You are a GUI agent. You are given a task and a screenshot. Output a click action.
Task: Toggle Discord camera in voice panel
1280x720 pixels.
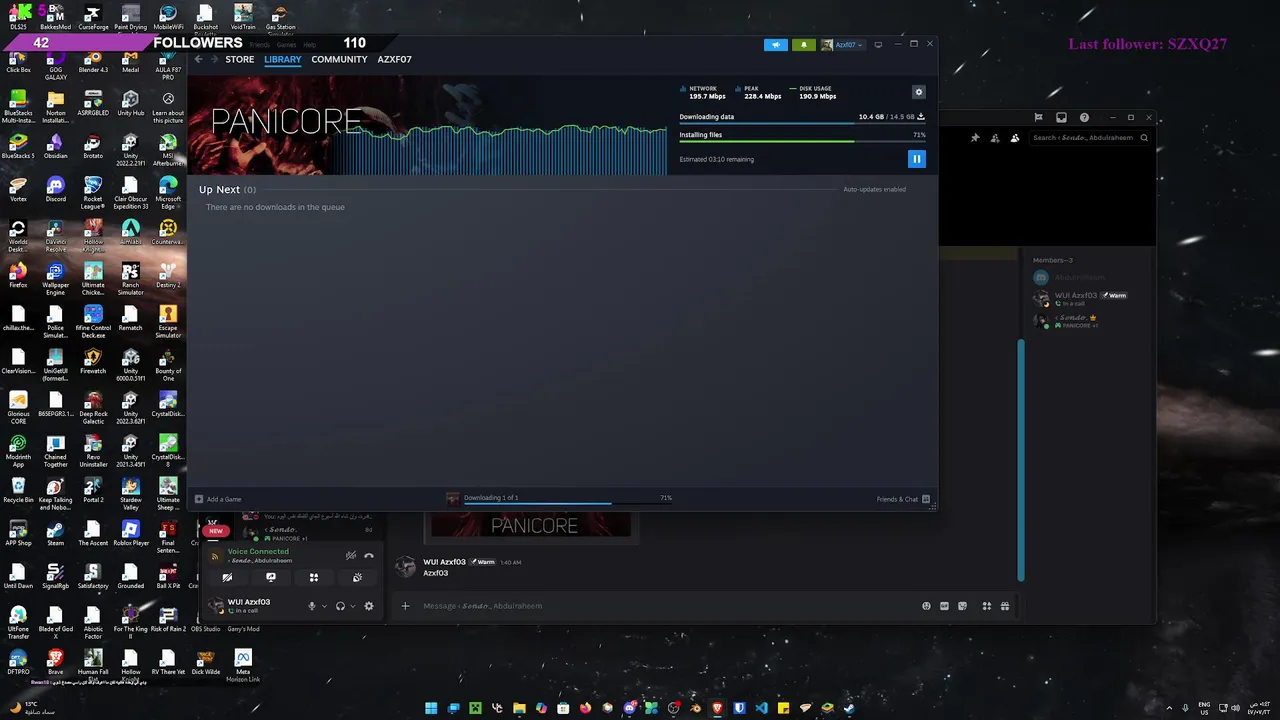click(227, 578)
